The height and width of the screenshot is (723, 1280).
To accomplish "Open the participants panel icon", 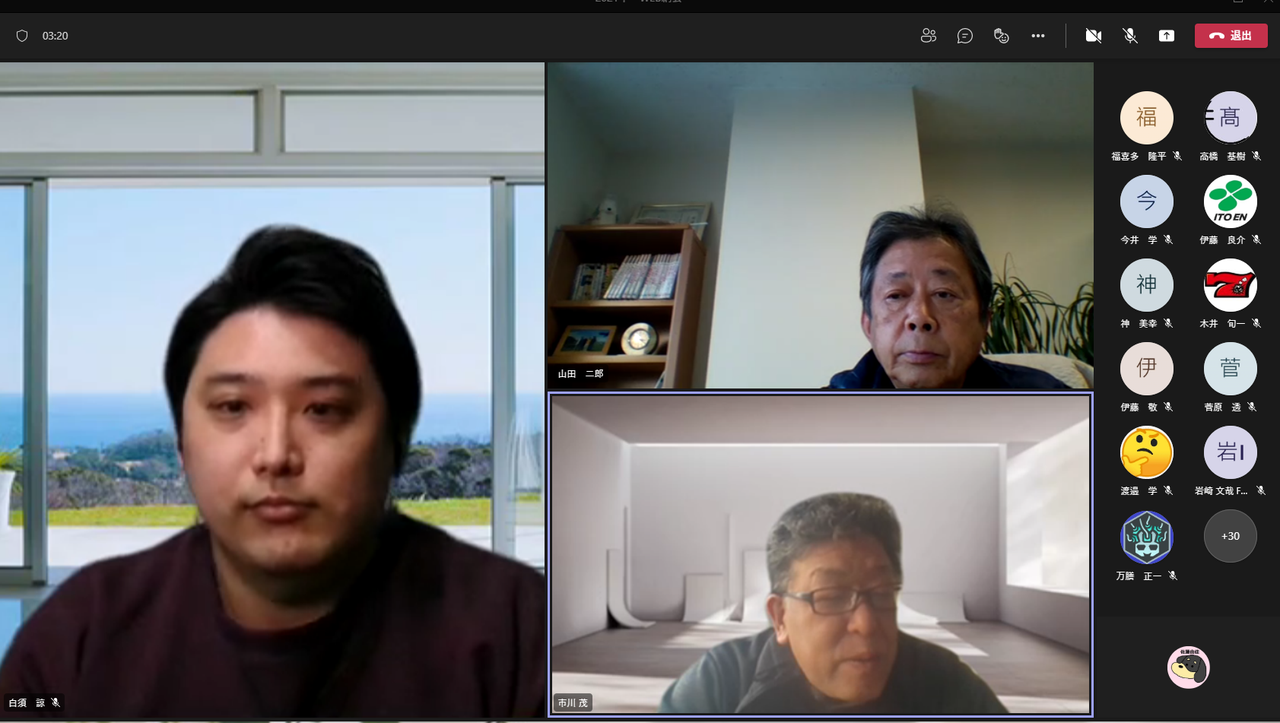I will [x=928, y=36].
